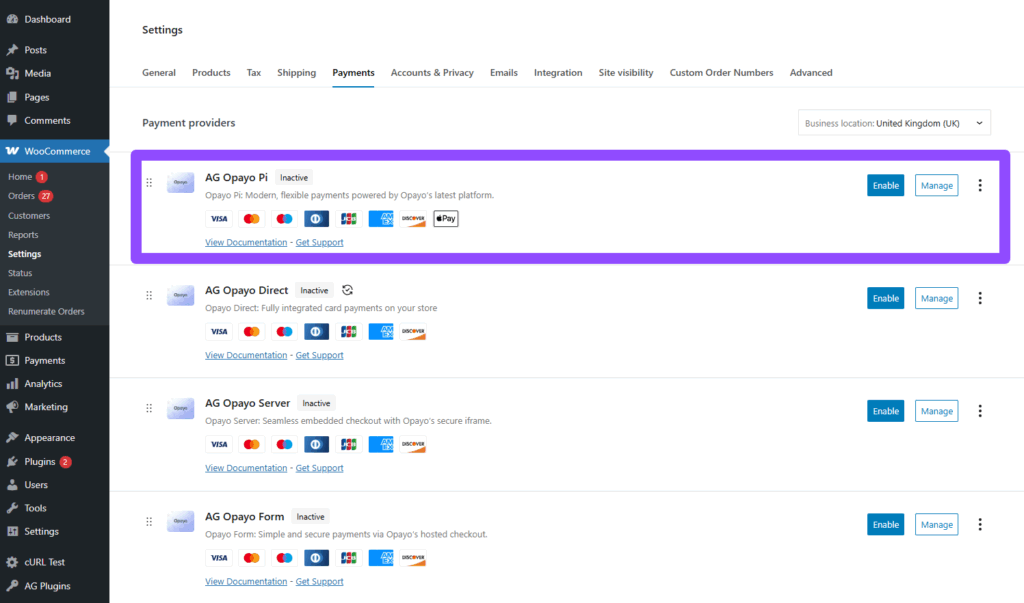The image size is (1024, 603).
Task: Open Business location dropdown
Action: (x=894, y=123)
